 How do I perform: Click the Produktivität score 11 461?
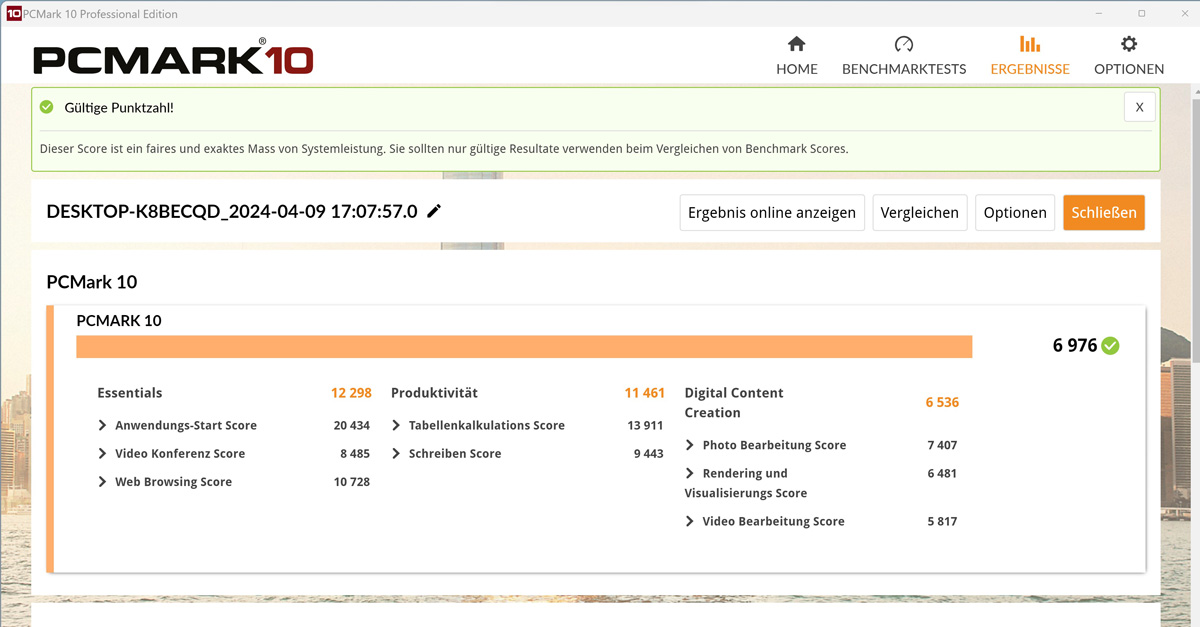coord(644,393)
